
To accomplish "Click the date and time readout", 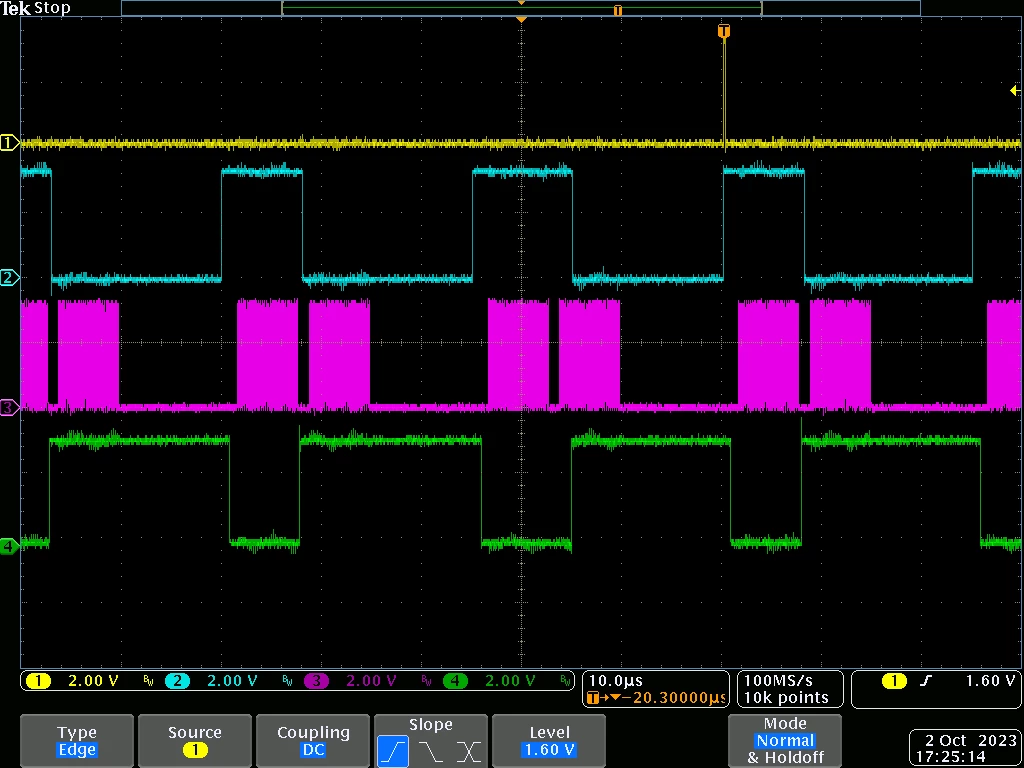I will point(964,748).
